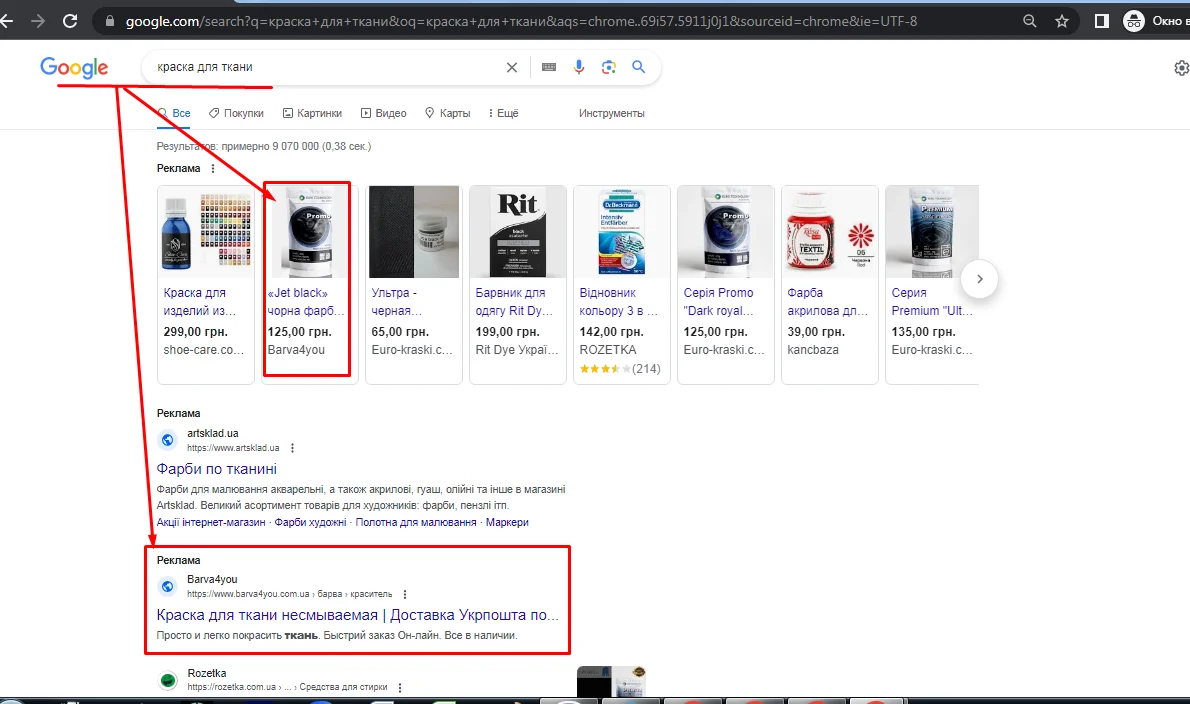Viewport: 1190px width, 704px height.
Task: Click the incognito profile icon
Action: (1134, 21)
